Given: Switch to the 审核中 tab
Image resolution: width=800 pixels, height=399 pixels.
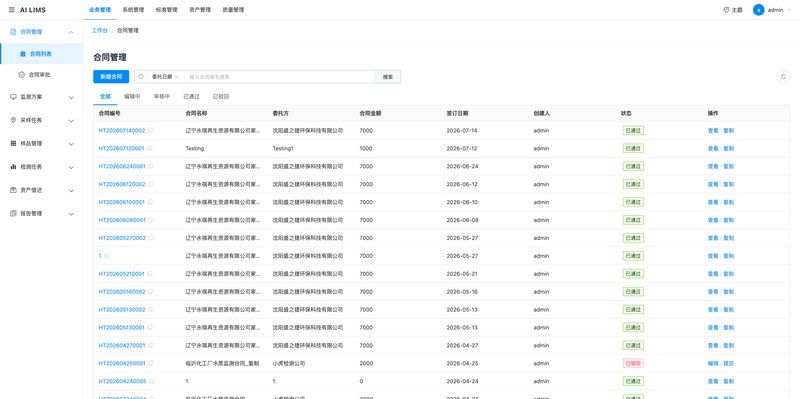Looking at the screenshot, I should (x=162, y=96).
